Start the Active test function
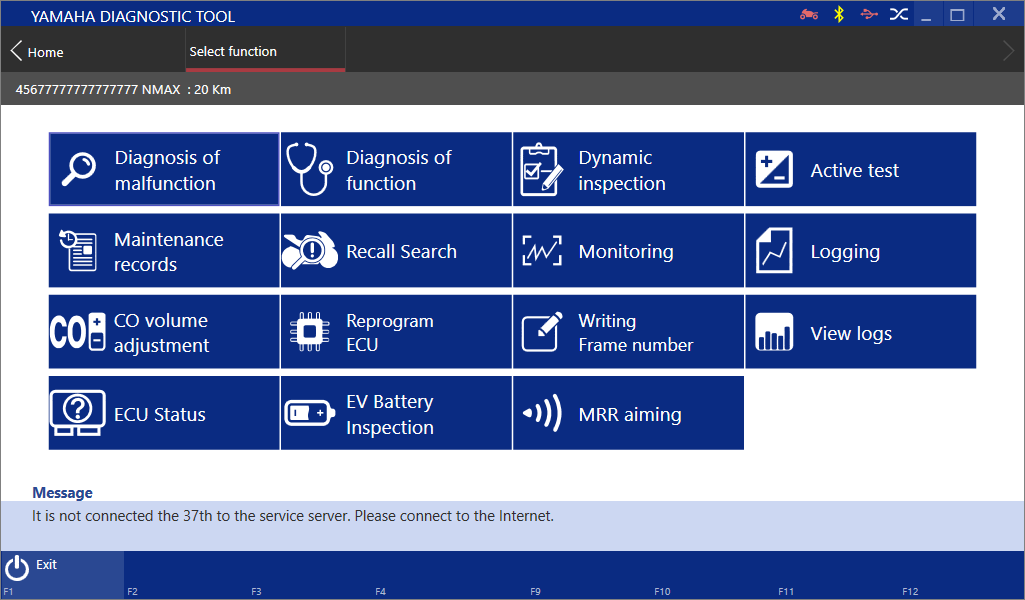The image size is (1025, 600). click(860, 169)
